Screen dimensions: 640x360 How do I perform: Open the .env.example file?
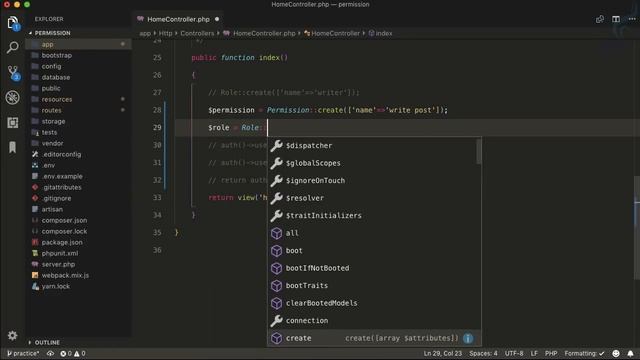coord(62,176)
